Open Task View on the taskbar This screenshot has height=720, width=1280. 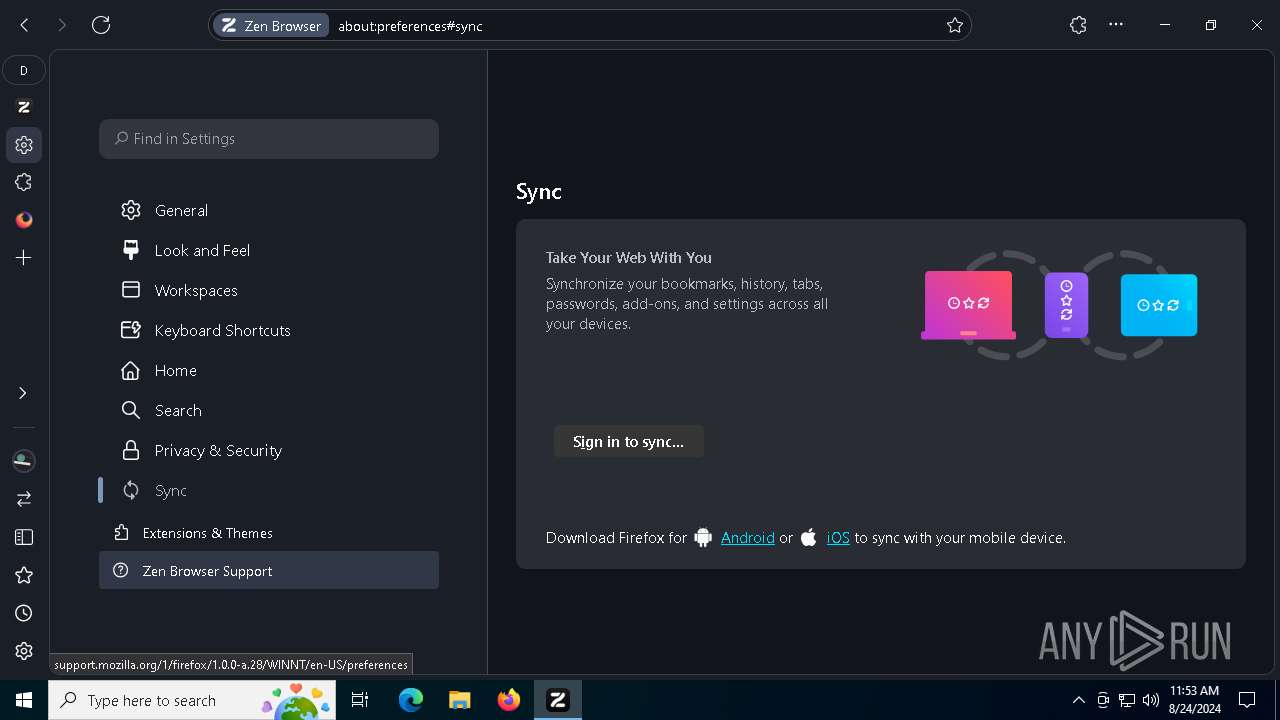point(361,700)
